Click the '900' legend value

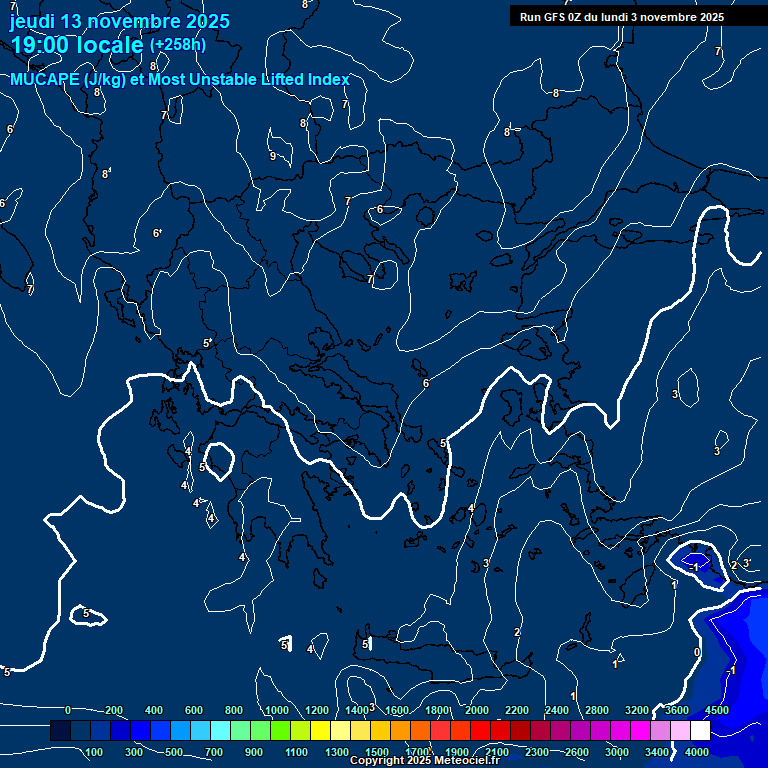click(x=253, y=752)
